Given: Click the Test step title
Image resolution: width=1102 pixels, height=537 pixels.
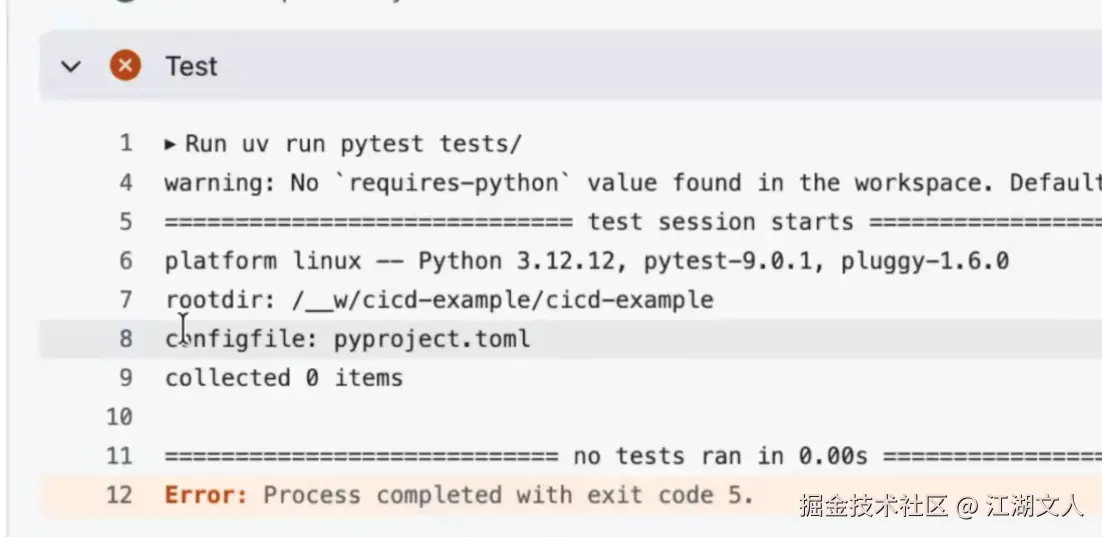Looking at the screenshot, I should tap(191, 67).
